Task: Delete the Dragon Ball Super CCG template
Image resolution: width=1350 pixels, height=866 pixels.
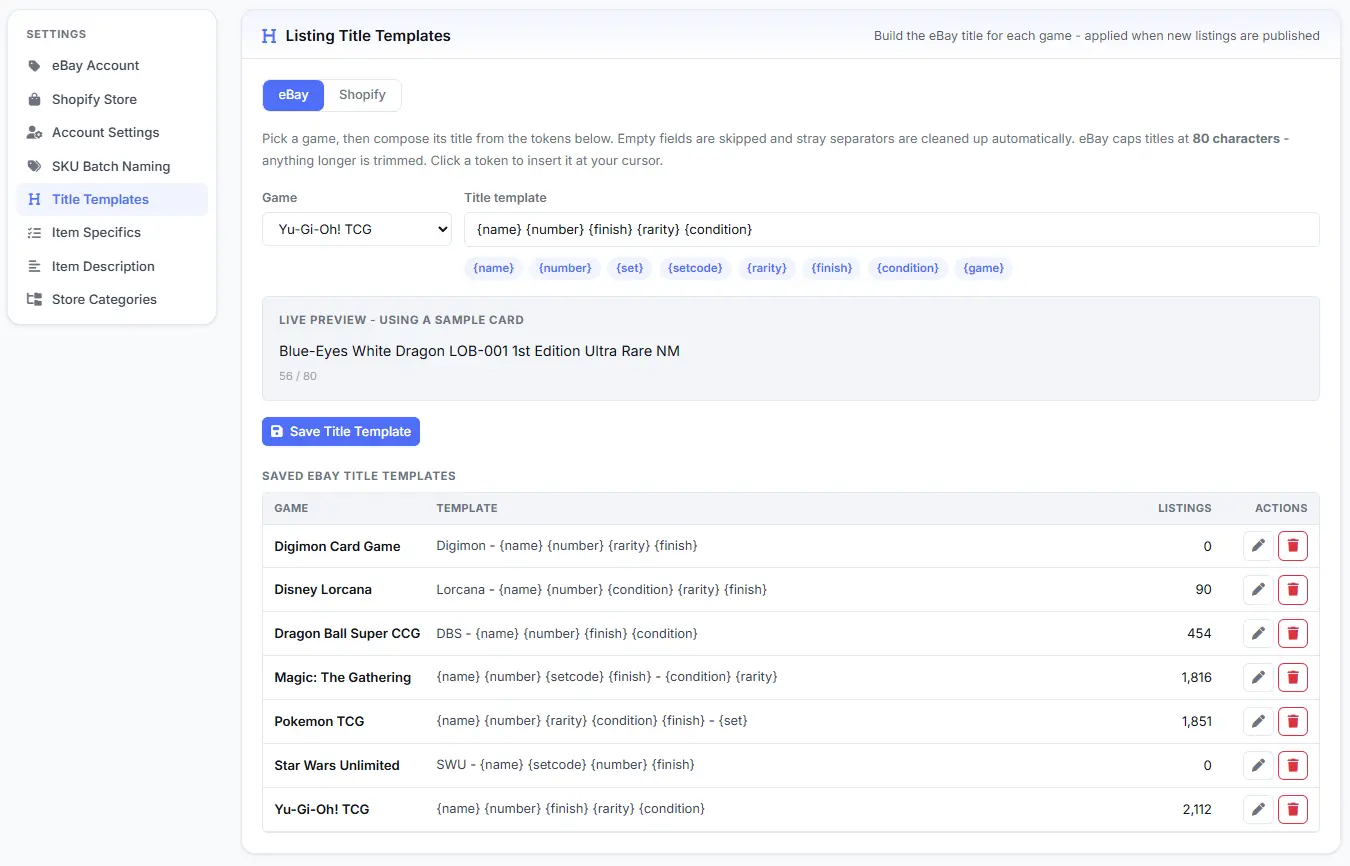Action: (x=1293, y=633)
